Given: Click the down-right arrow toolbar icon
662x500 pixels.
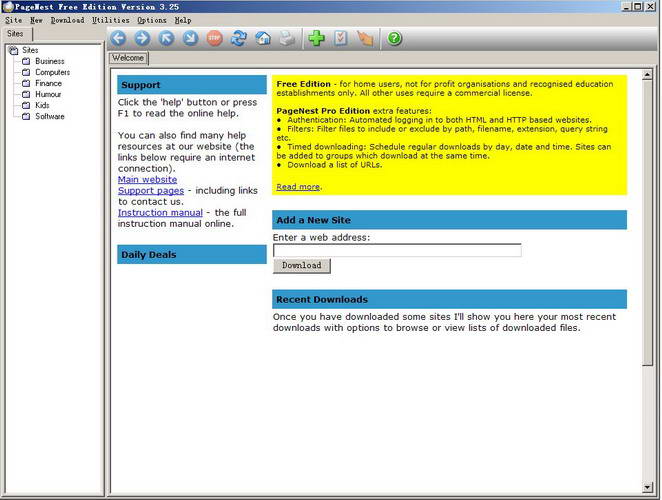Looking at the screenshot, I should [x=190, y=38].
